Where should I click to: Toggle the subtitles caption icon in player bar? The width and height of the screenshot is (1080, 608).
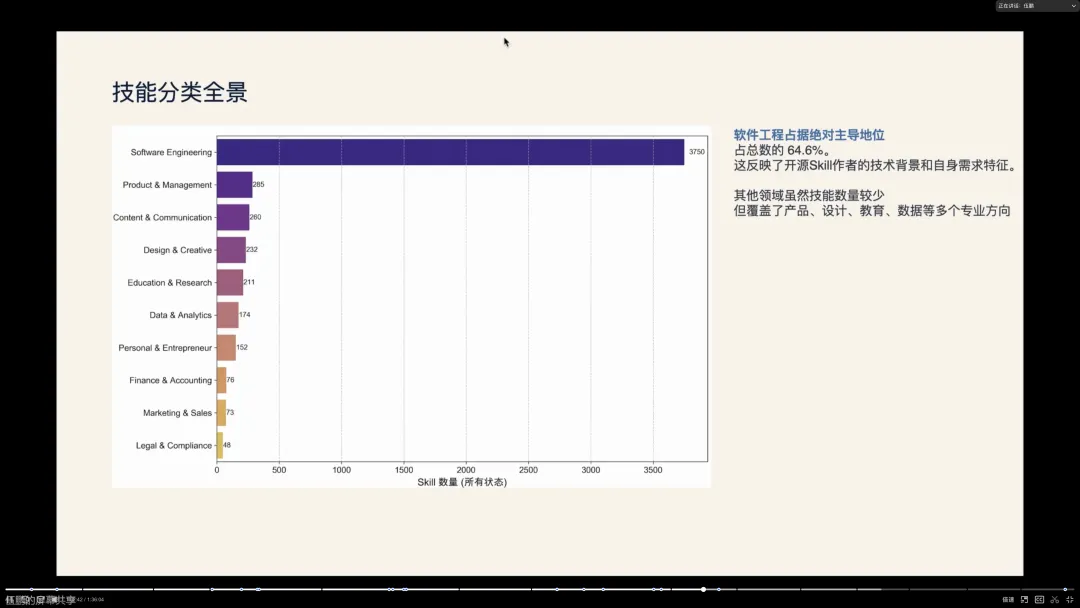click(x=1039, y=599)
